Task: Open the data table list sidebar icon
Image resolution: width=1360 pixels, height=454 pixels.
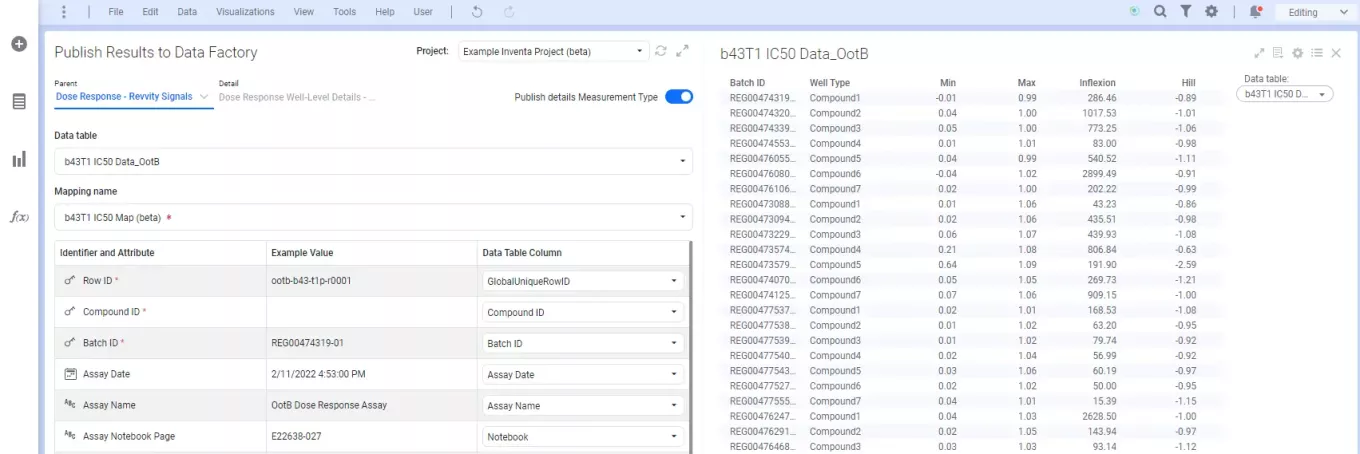Action: (18, 101)
